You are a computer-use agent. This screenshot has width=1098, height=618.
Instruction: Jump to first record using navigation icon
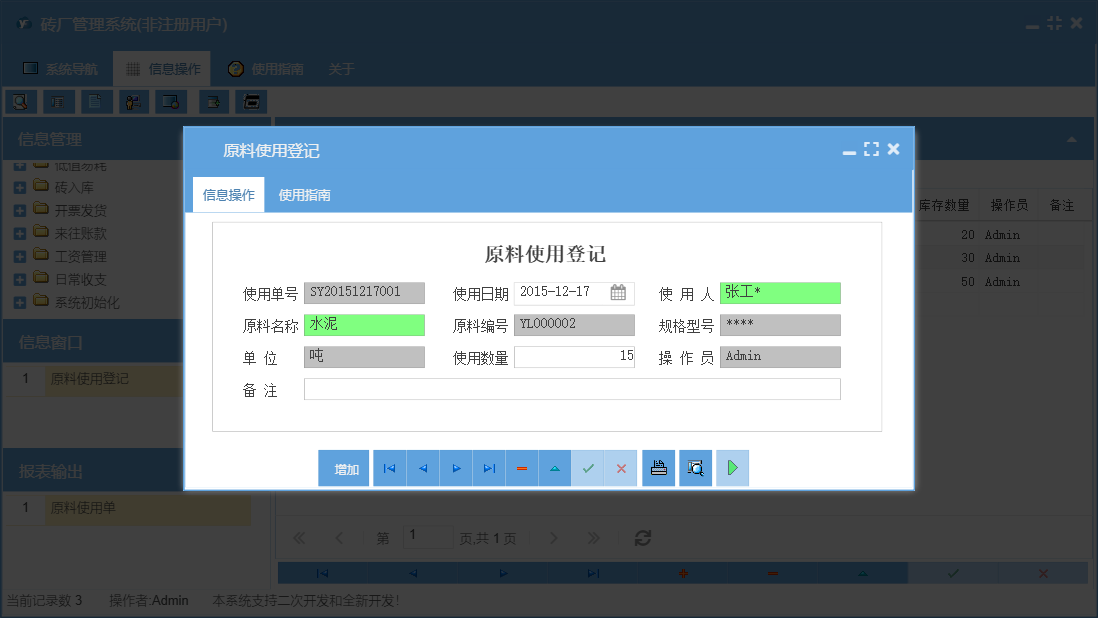pos(389,468)
